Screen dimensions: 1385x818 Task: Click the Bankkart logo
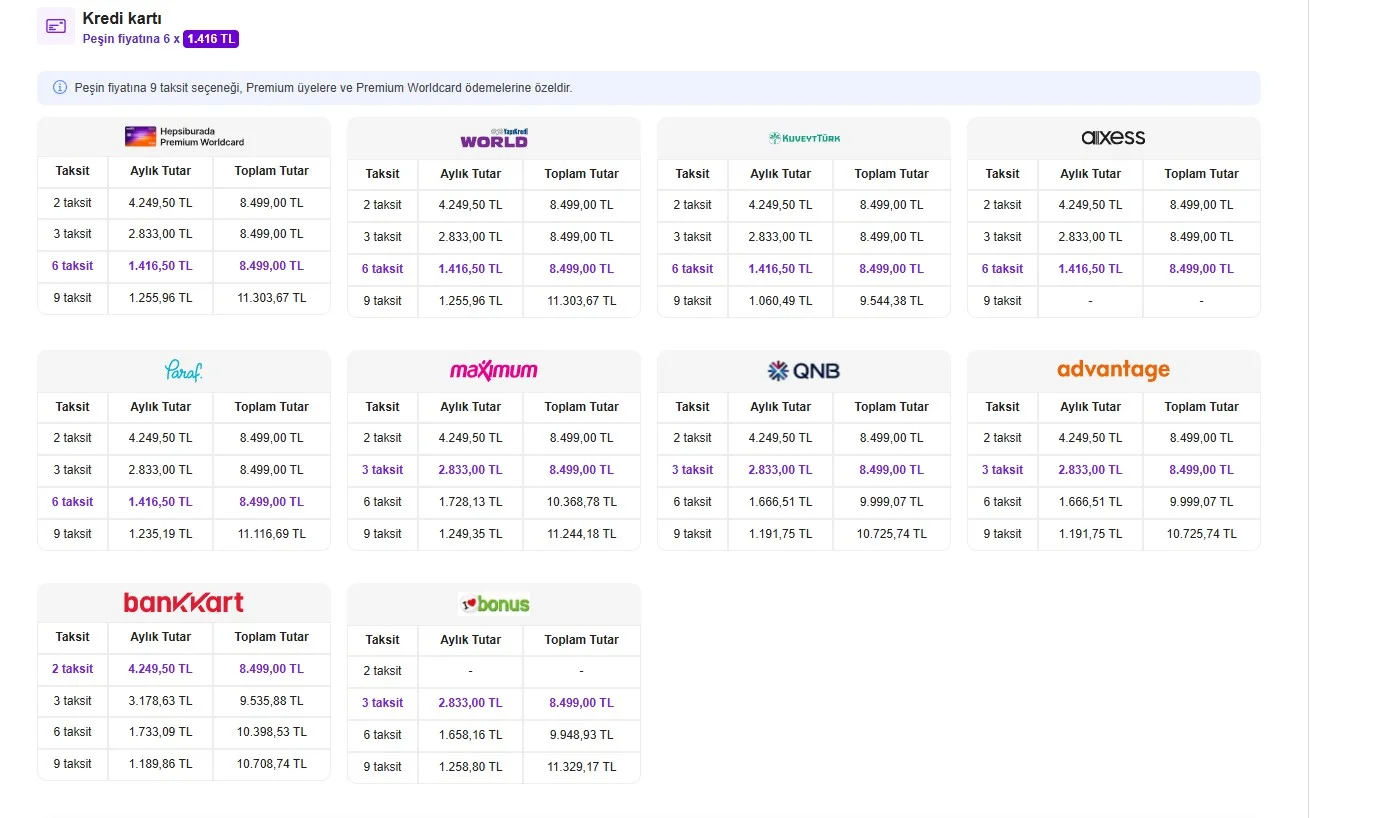[x=184, y=603]
